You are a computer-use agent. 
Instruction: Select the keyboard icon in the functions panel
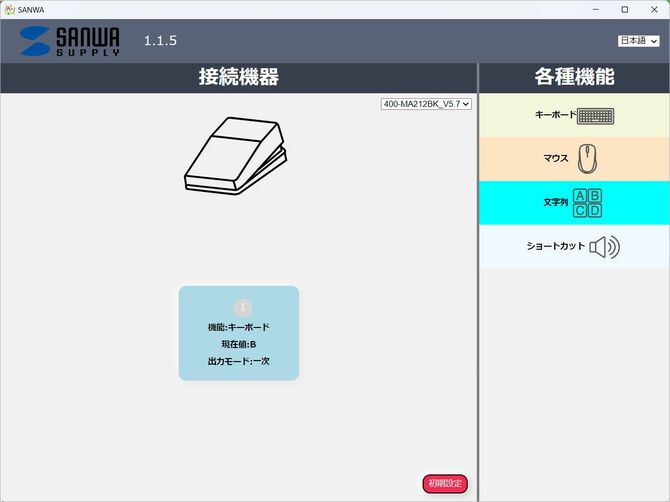595,116
